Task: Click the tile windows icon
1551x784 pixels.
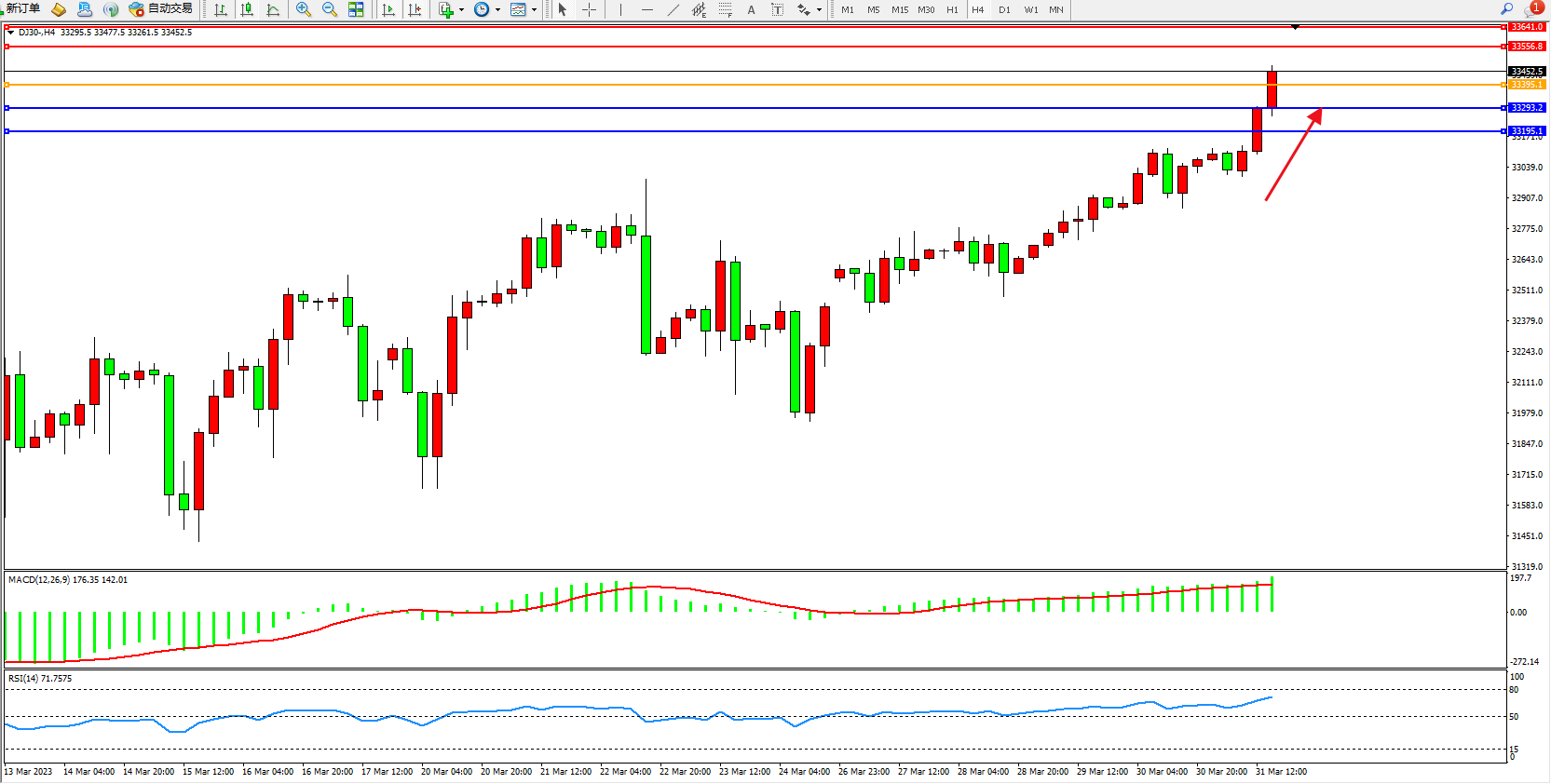Action: (356, 9)
